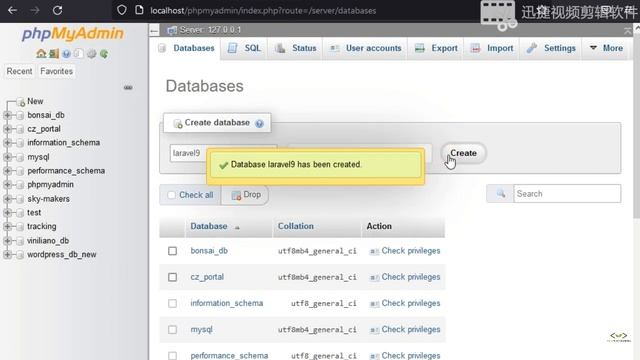Expand sky-makers tree node
The width and height of the screenshot is (640, 360).
tap(7, 199)
